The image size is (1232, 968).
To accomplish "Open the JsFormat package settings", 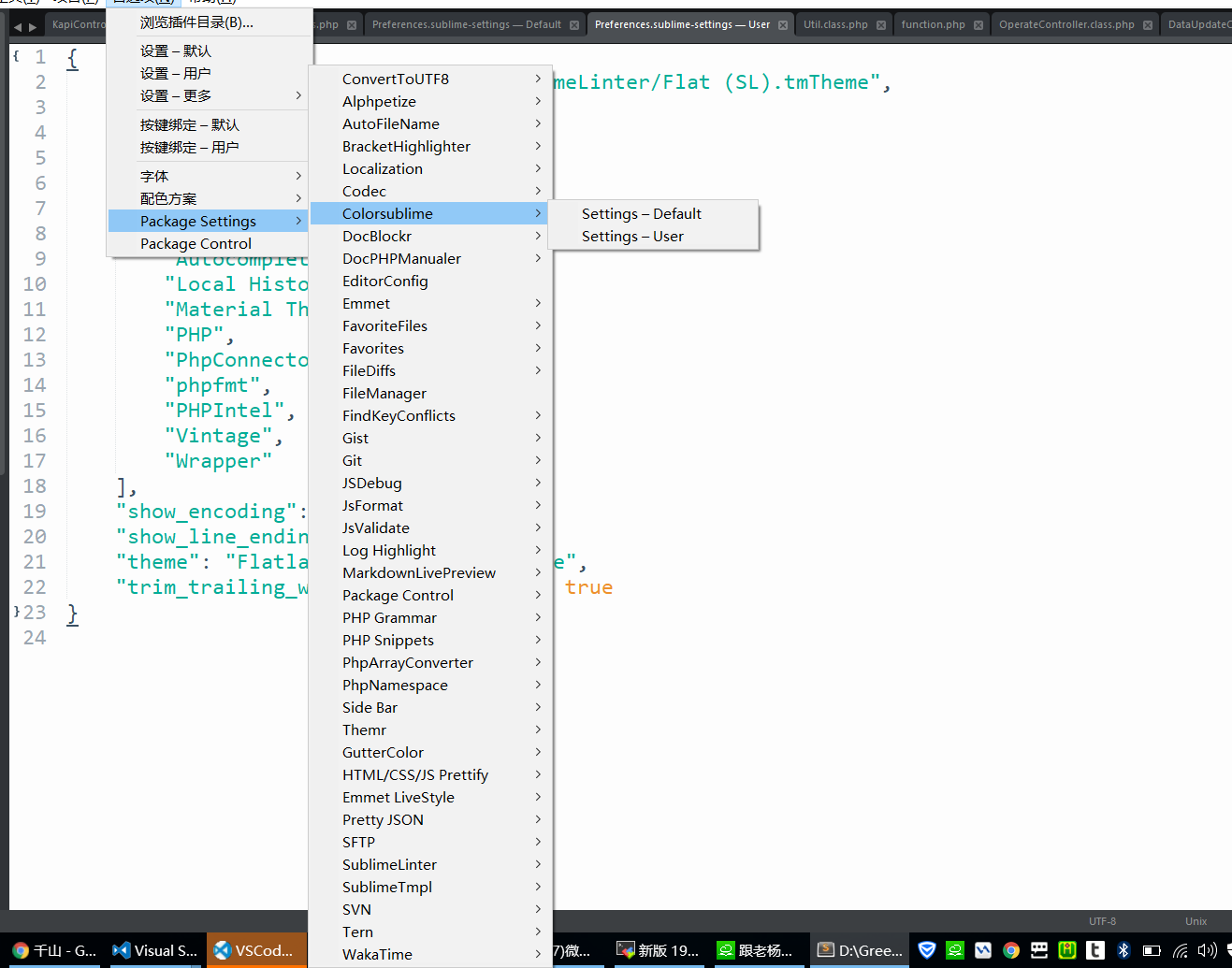I will pyautogui.click(x=430, y=505).
